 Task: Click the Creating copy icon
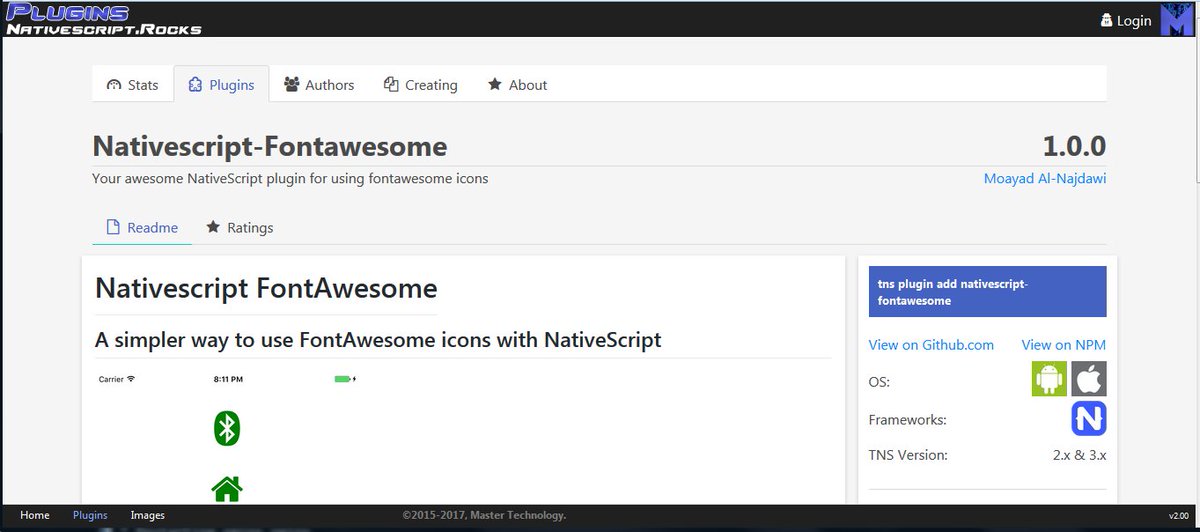tap(391, 85)
